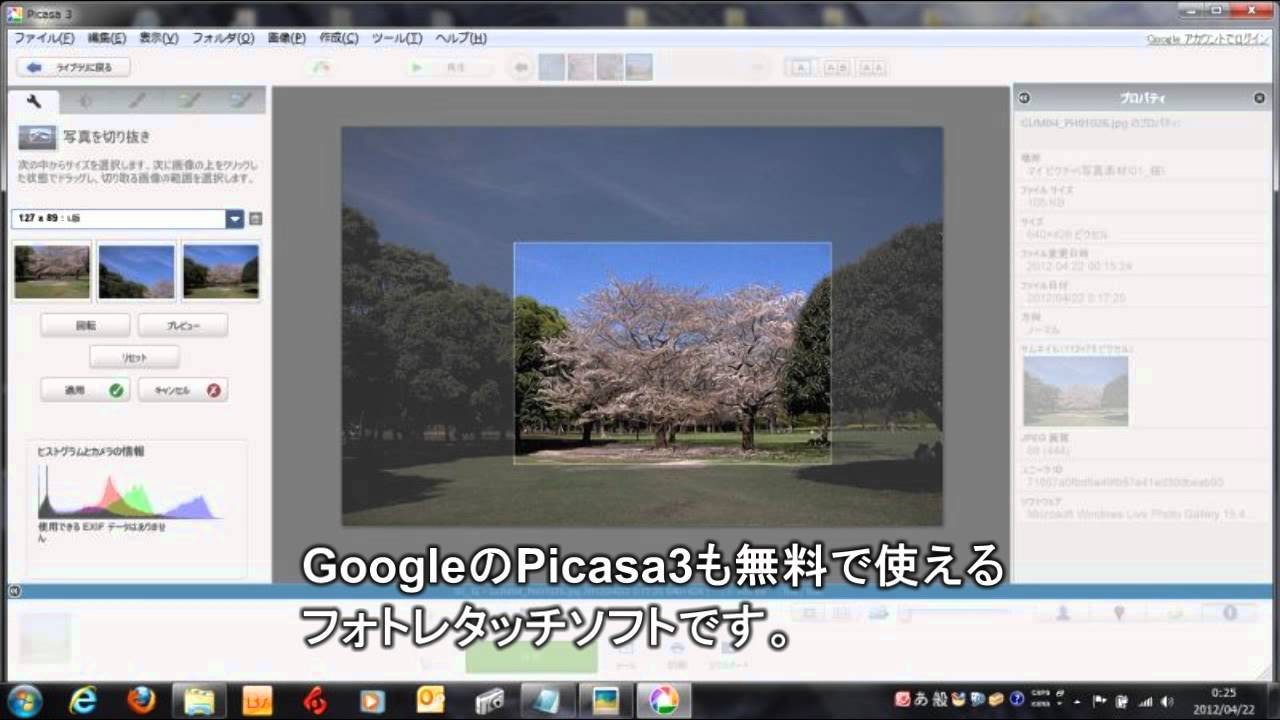Click the プレビュー preview button
Viewport: 1280px width, 720px height.
tap(183, 325)
